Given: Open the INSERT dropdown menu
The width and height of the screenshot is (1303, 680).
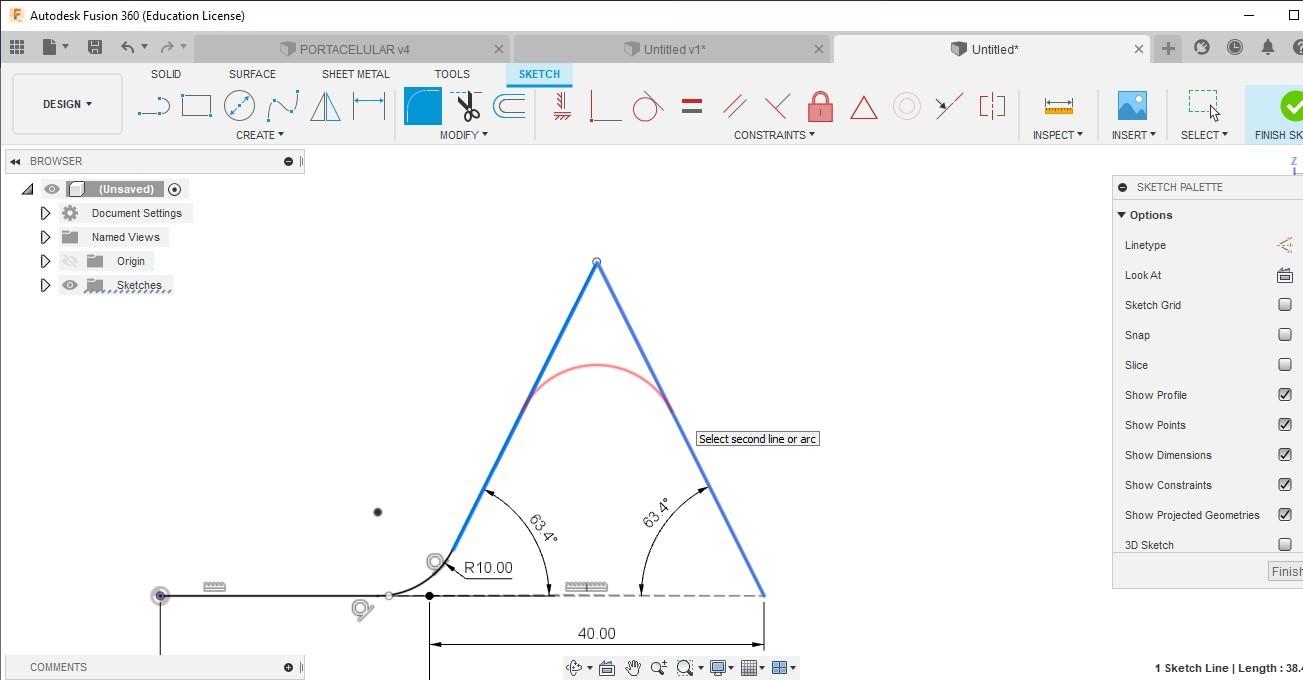Looking at the screenshot, I should (1133, 135).
